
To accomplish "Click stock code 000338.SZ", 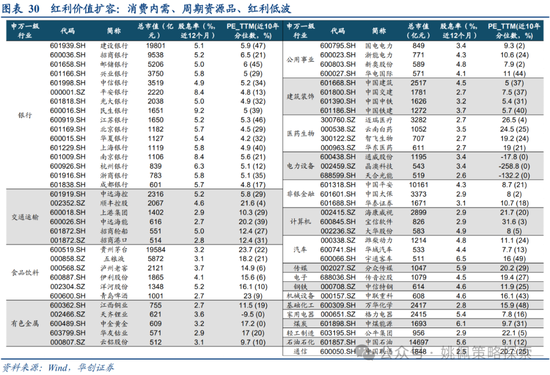I will pos(338,240).
